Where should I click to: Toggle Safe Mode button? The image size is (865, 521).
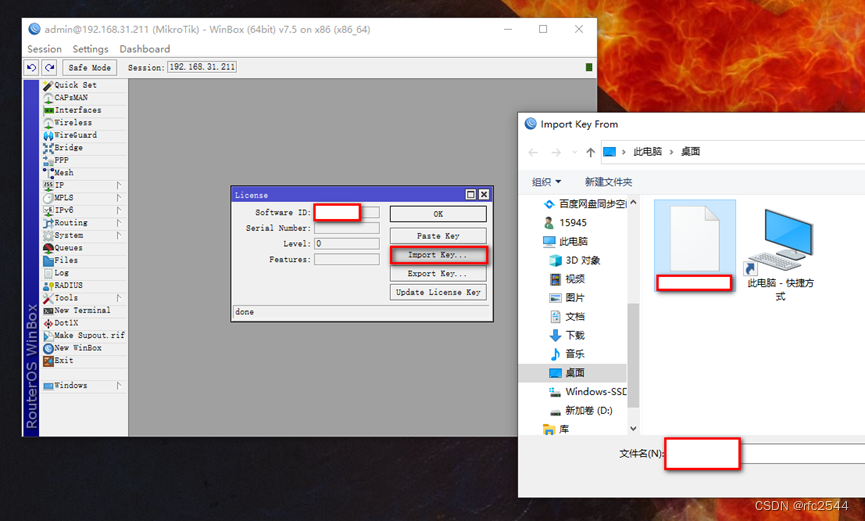point(89,67)
